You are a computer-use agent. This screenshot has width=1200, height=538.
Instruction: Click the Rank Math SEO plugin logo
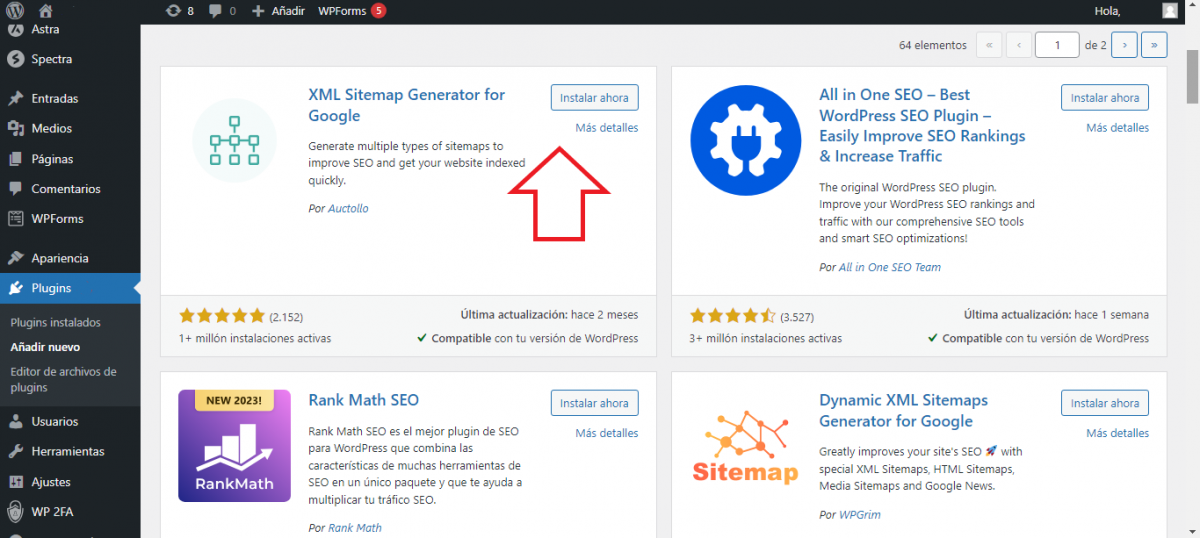234,445
